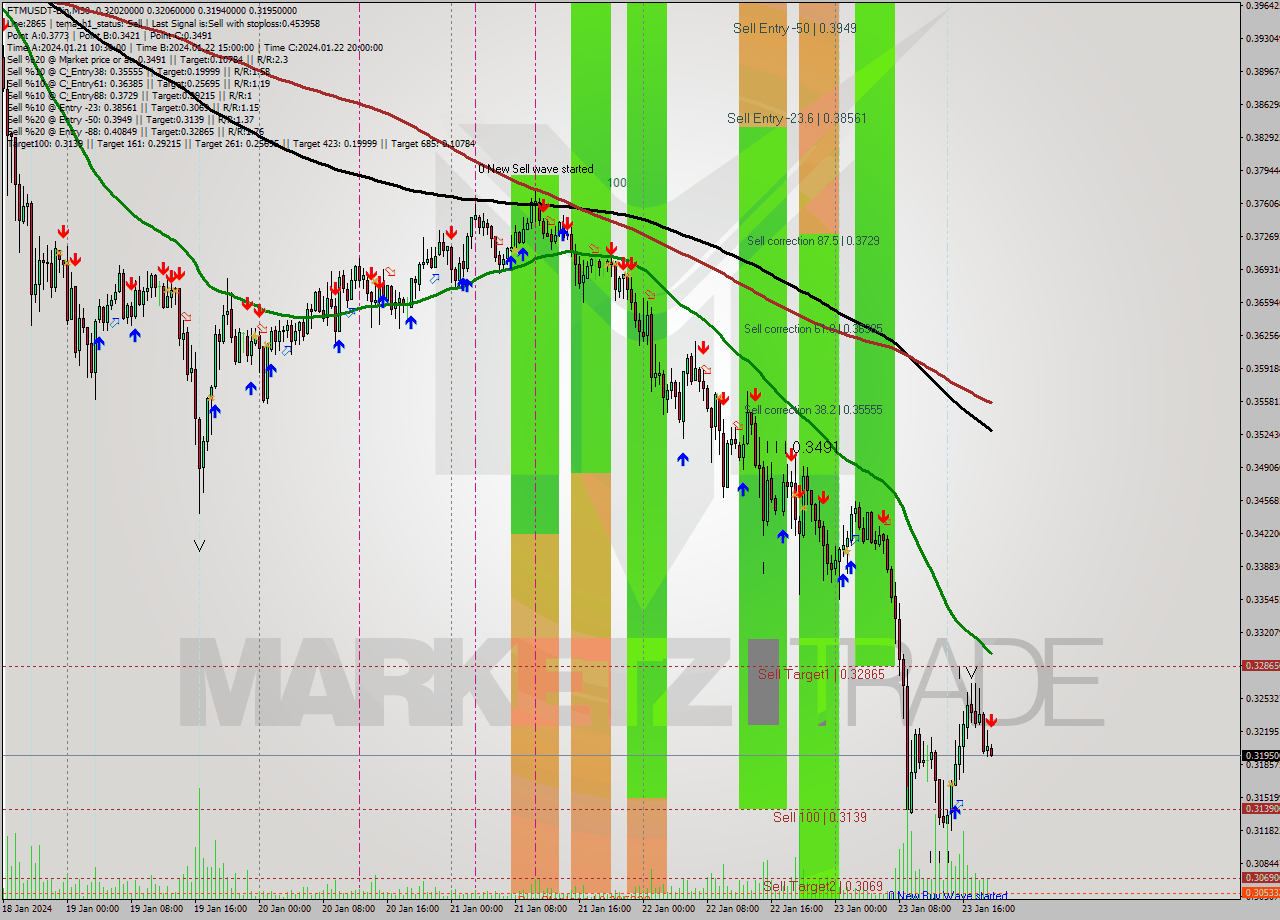This screenshot has width=1280, height=920.
Task: Click the V marker above the 23 Jan rebound peak
Action: 970,672
